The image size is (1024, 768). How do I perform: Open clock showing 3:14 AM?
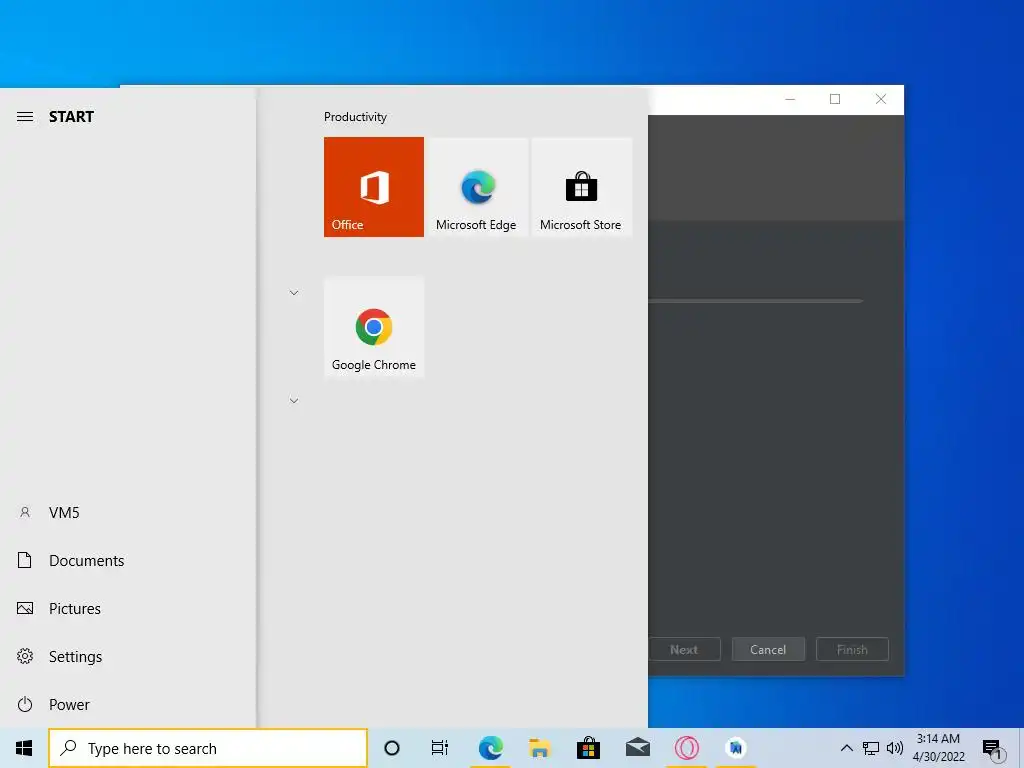pos(938,748)
